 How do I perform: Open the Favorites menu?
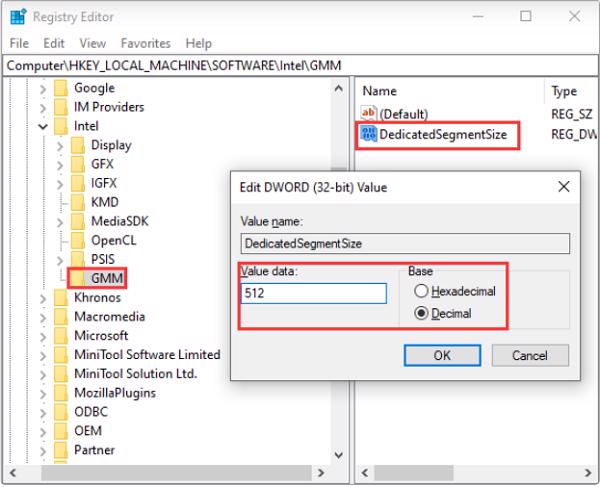[145, 43]
